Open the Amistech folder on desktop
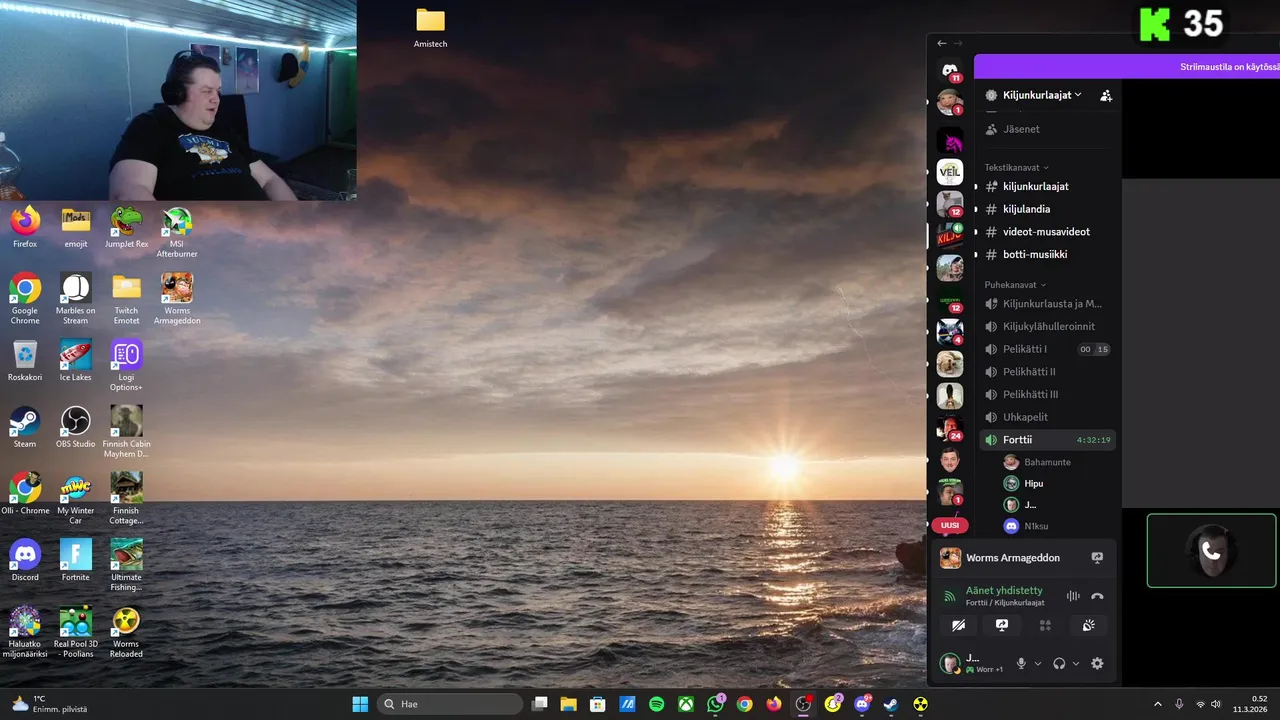Viewport: 1280px width, 720px height. 431,28
